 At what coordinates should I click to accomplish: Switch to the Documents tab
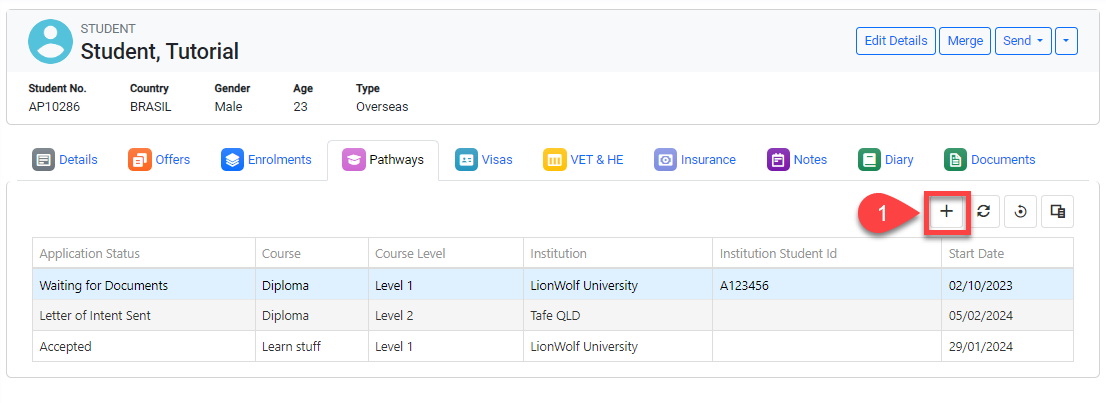990,160
